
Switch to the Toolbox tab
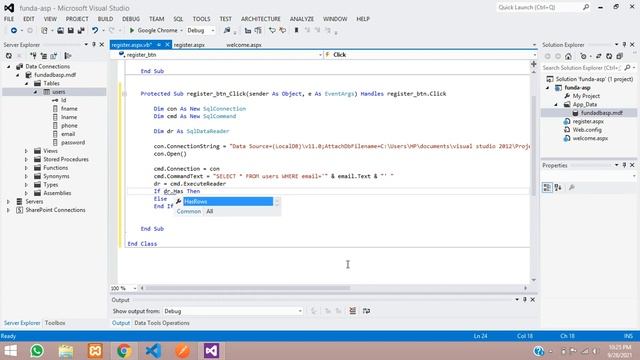click(x=55, y=323)
